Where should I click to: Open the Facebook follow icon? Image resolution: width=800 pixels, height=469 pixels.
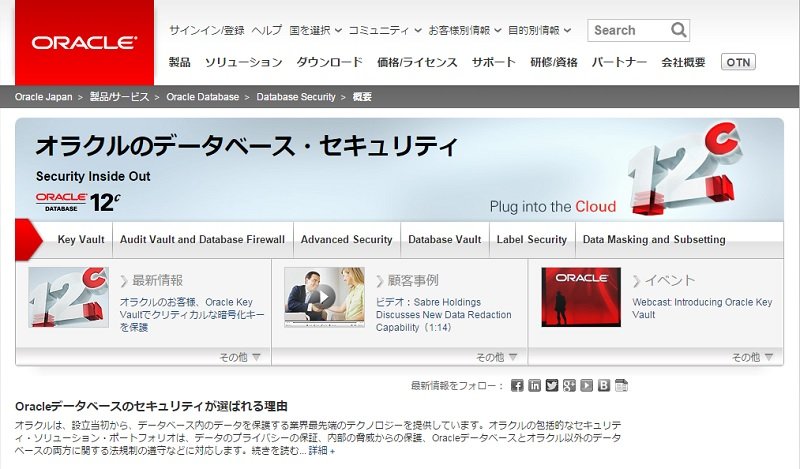coord(517,385)
